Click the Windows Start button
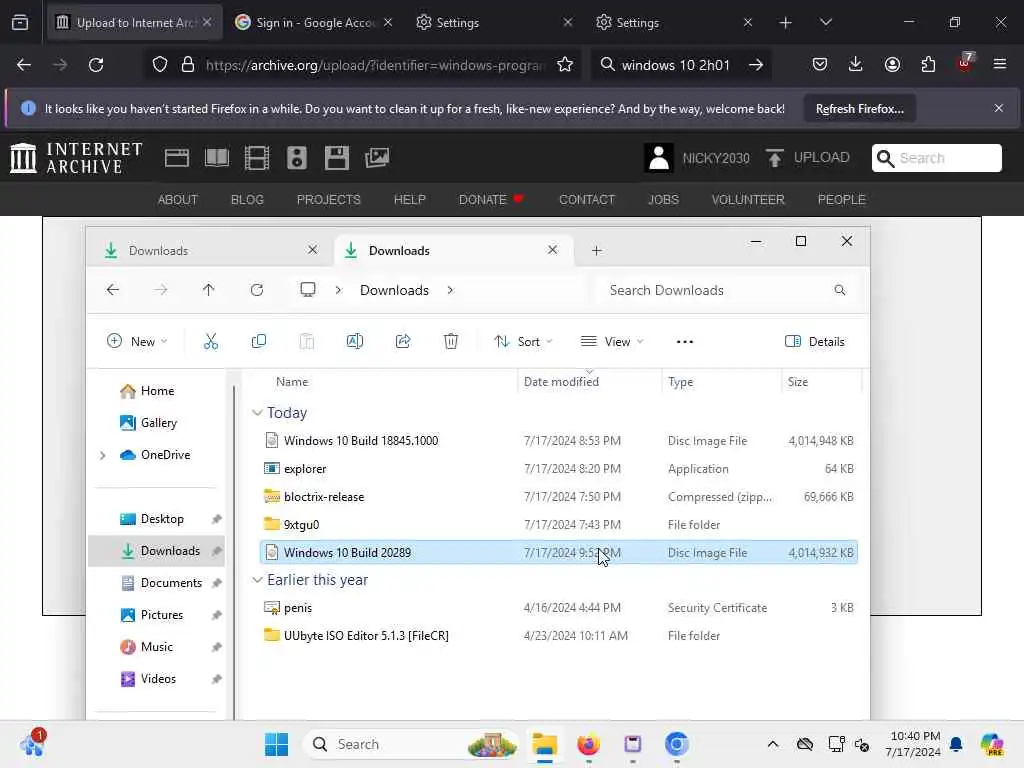This screenshot has width=1024, height=768. tap(276, 744)
